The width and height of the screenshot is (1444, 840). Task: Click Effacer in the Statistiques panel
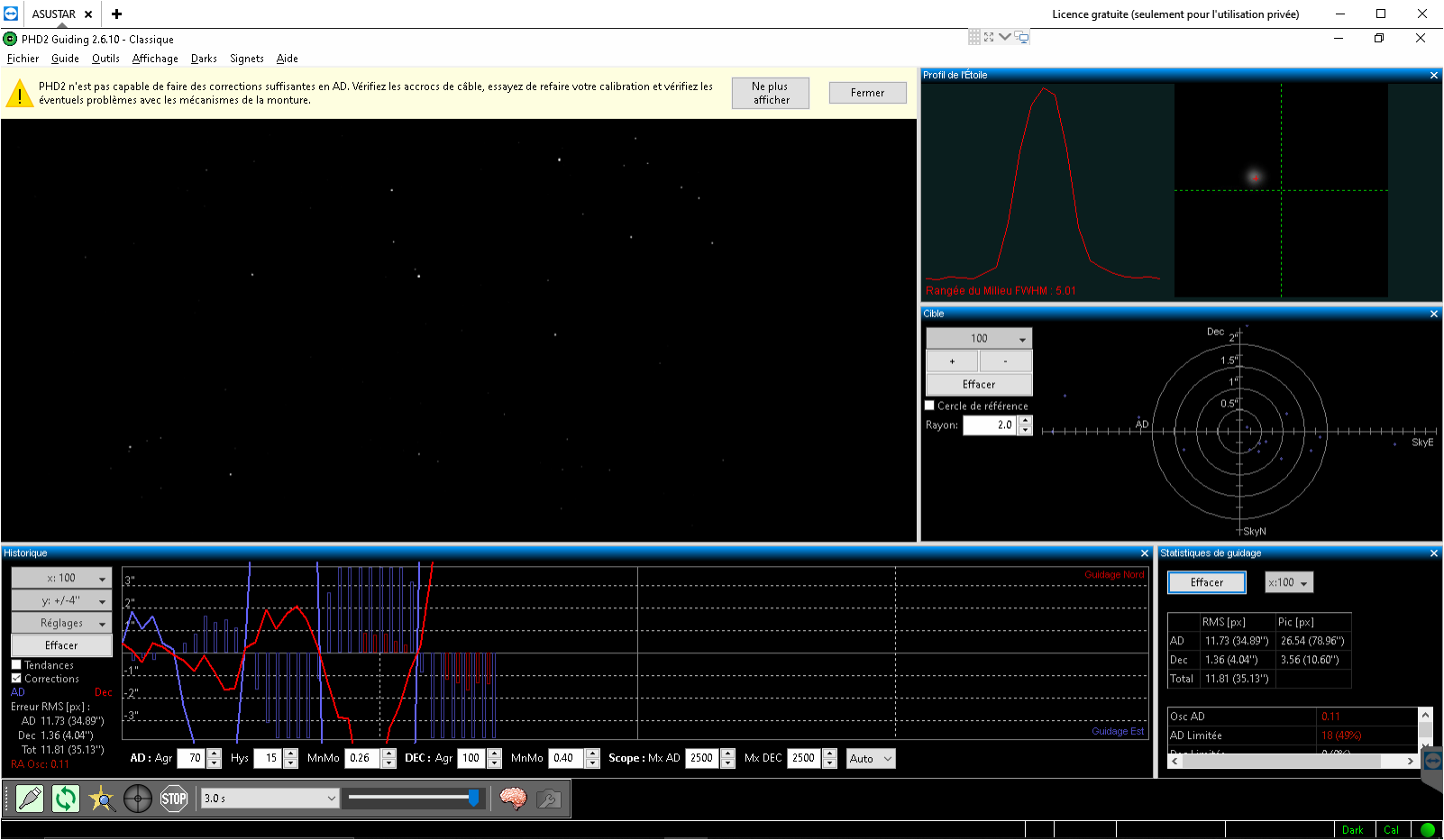tap(1207, 582)
